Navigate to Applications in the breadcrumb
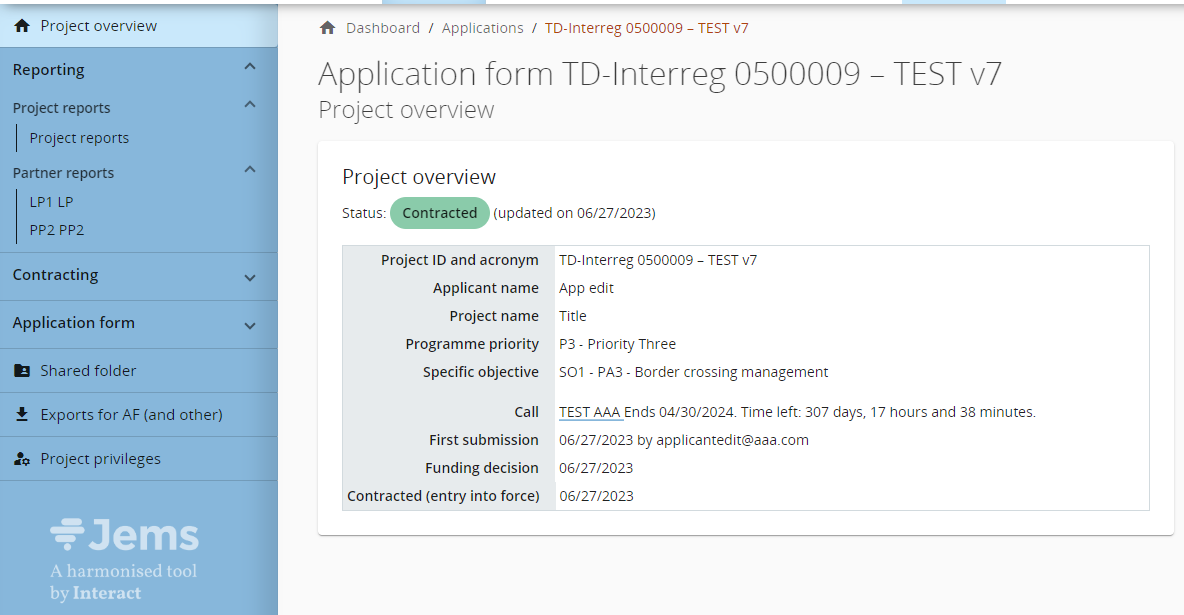This screenshot has height=615, width=1184. pyautogui.click(x=482, y=28)
